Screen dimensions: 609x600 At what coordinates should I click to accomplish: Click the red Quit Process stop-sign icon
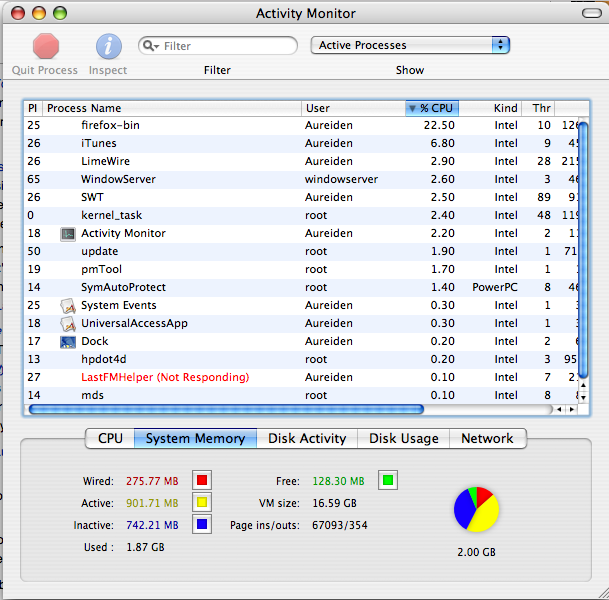[46, 46]
